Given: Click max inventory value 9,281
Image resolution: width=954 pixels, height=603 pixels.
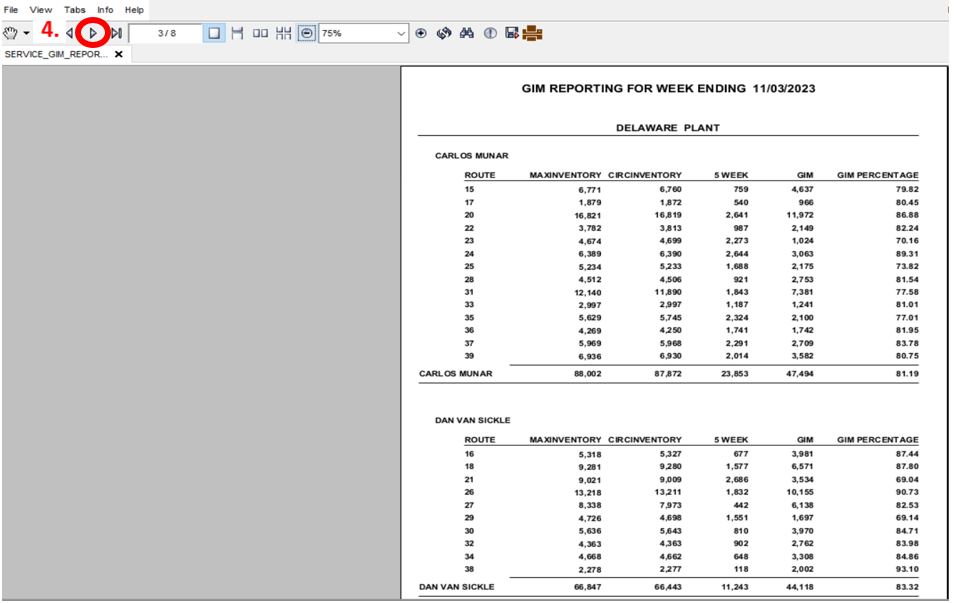Looking at the screenshot, I should tap(590, 467).
